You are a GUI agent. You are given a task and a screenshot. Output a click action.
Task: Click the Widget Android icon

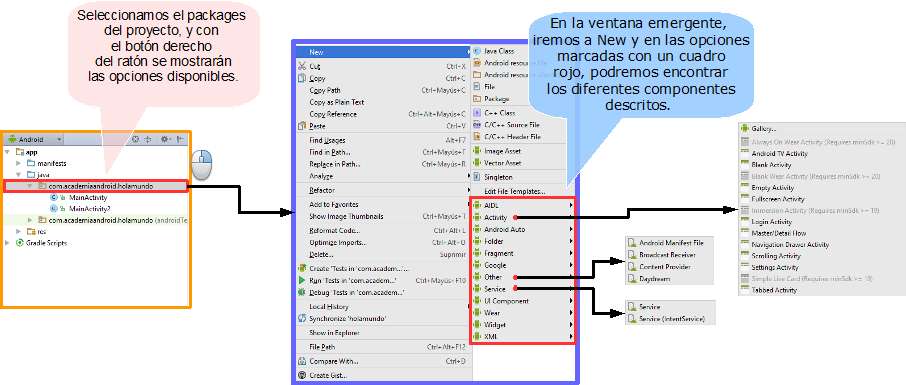pyautogui.click(x=477, y=324)
